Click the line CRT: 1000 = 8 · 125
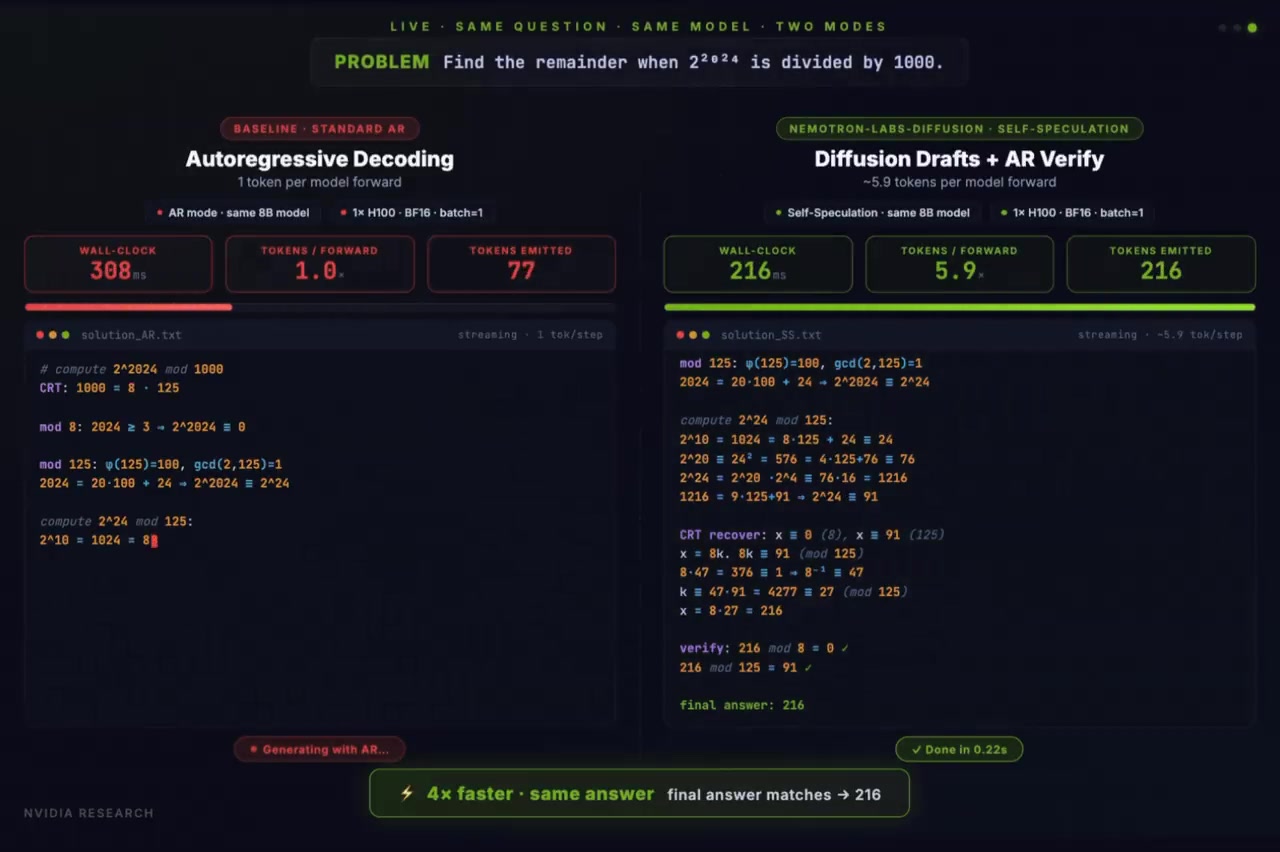 click(110, 388)
